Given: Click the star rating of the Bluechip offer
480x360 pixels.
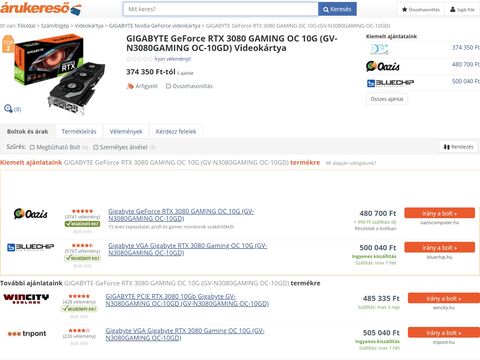Looking at the screenshot, I should 83,245.
